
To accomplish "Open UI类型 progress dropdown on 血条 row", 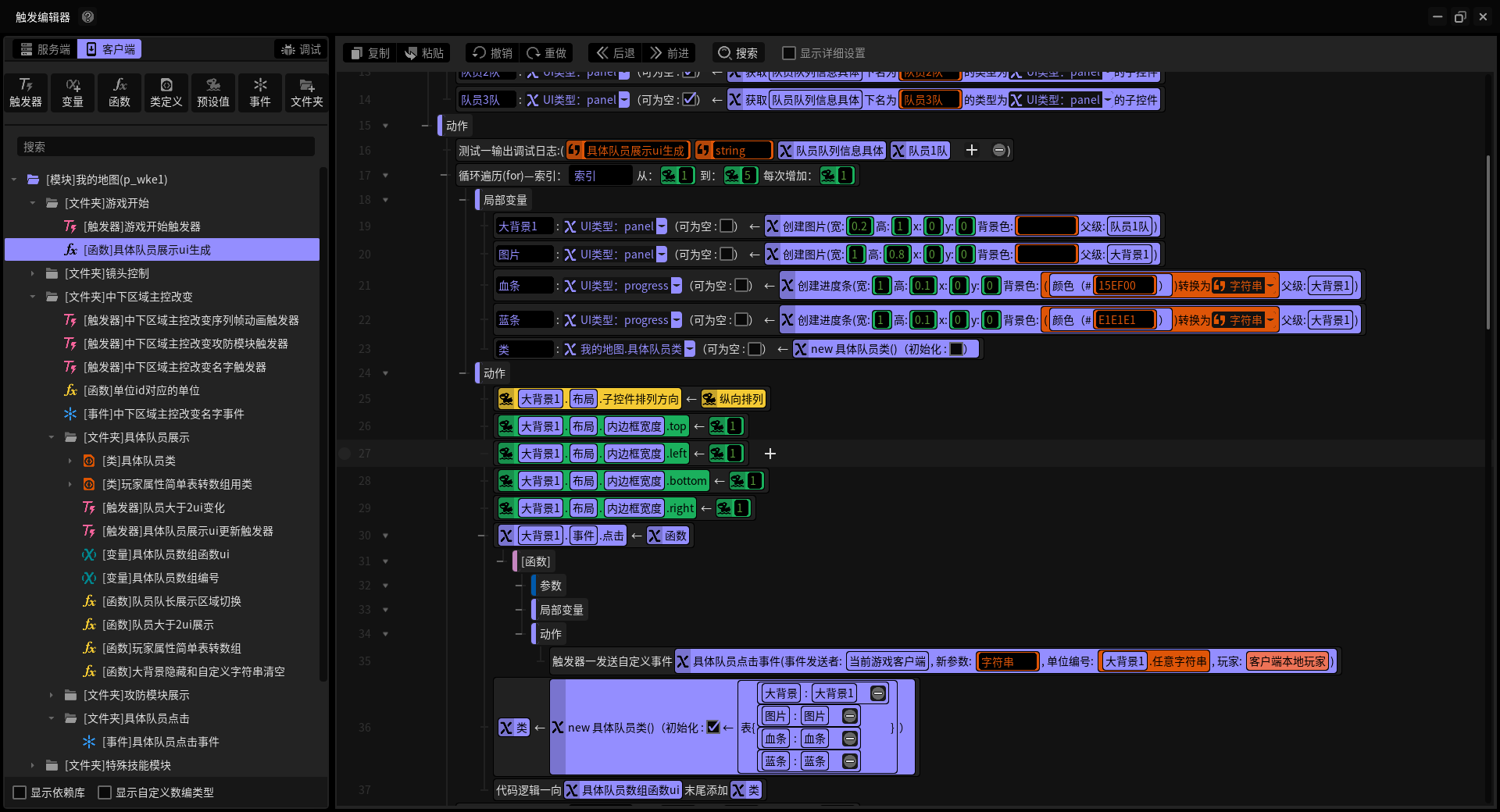I will click(677, 286).
